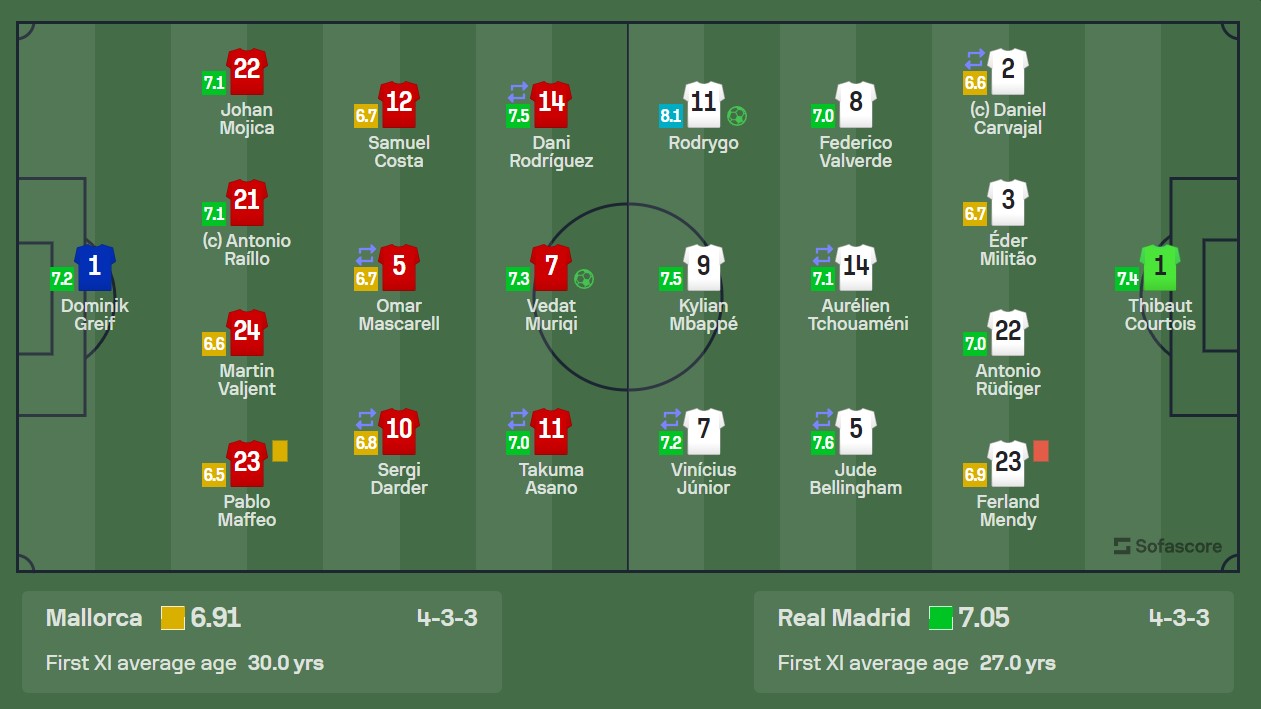The height and width of the screenshot is (709, 1261).
Task: Click Ferland Mendy's red card icon
Action: coord(1041,451)
